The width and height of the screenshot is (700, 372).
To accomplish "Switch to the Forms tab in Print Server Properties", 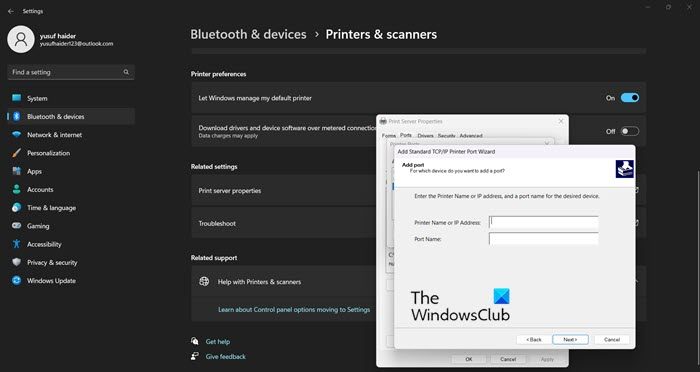I will pos(388,136).
